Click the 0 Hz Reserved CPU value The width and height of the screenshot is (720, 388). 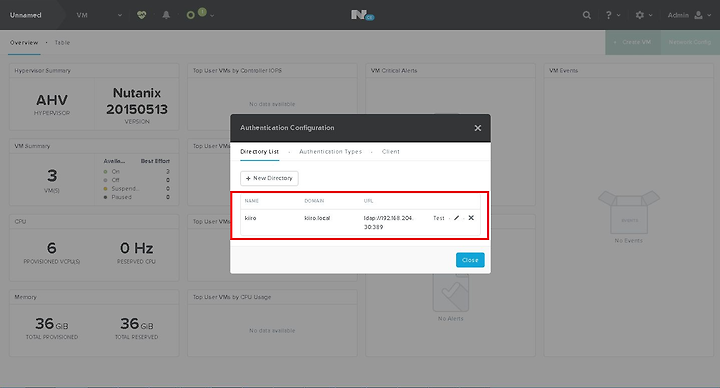[x=136, y=248]
